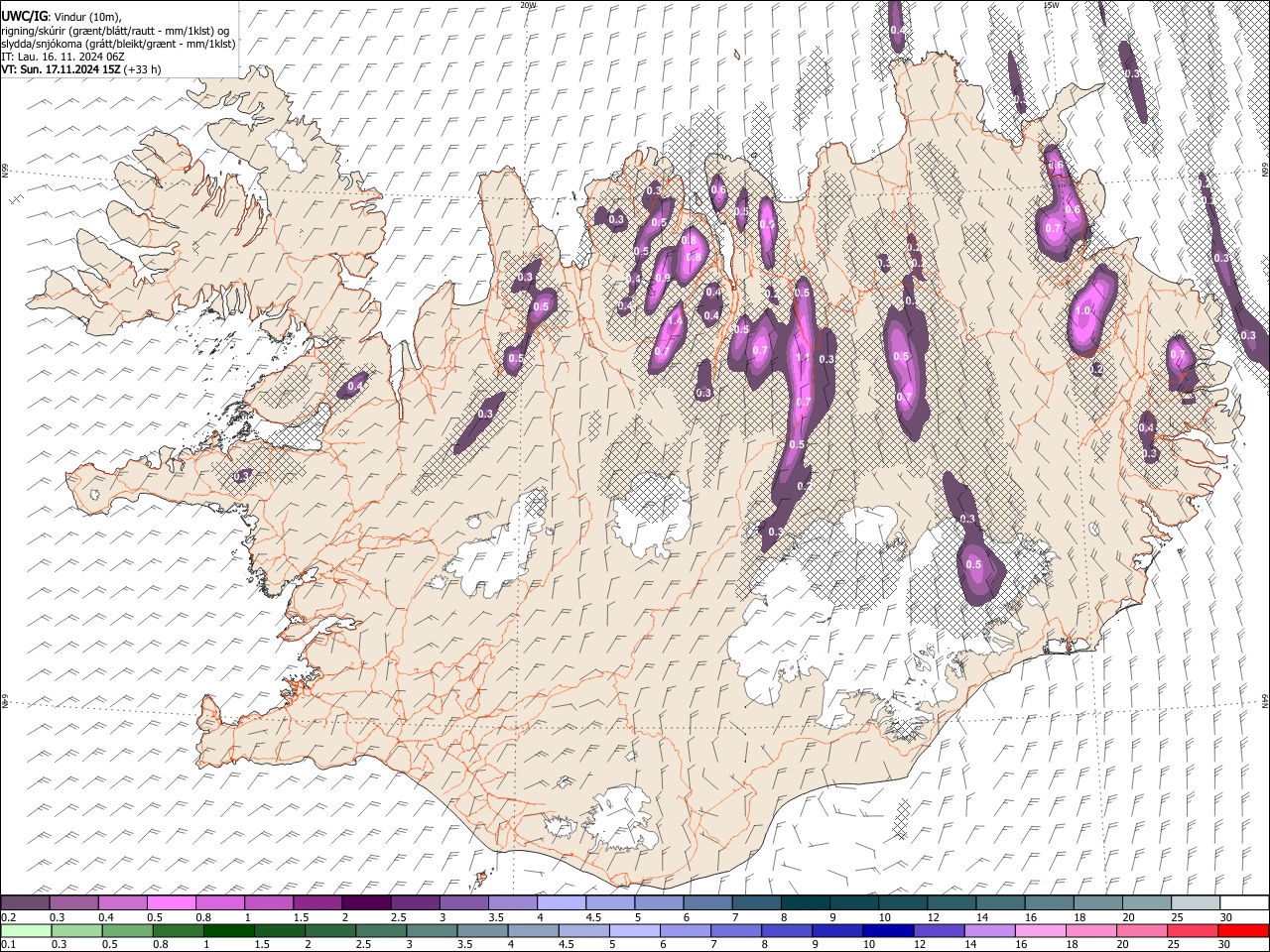Click the '0.2' label under the upper legend row
Screen dimensions: 1270x952
7,917
